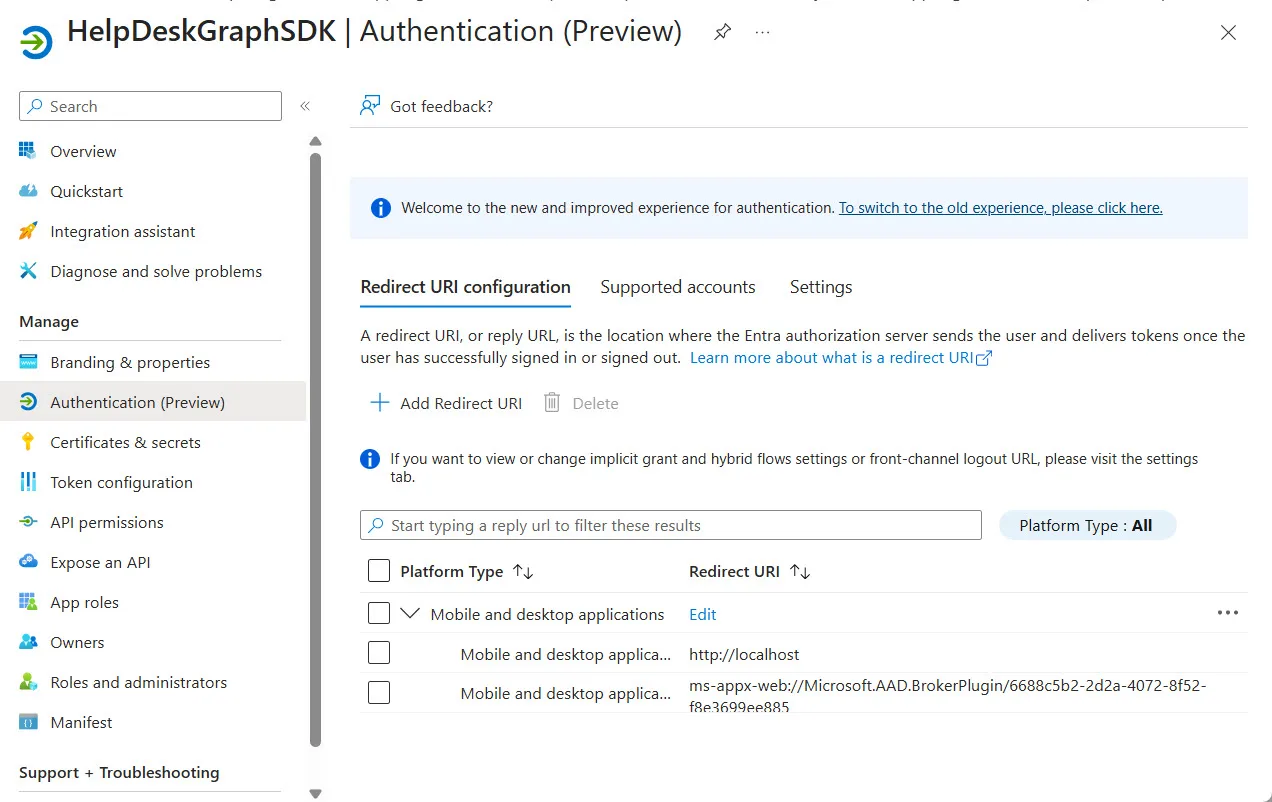Click the Support + Troubleshooting section heading
The width and height of the screenshot is (1272, 802).
[x=119, y=772]
